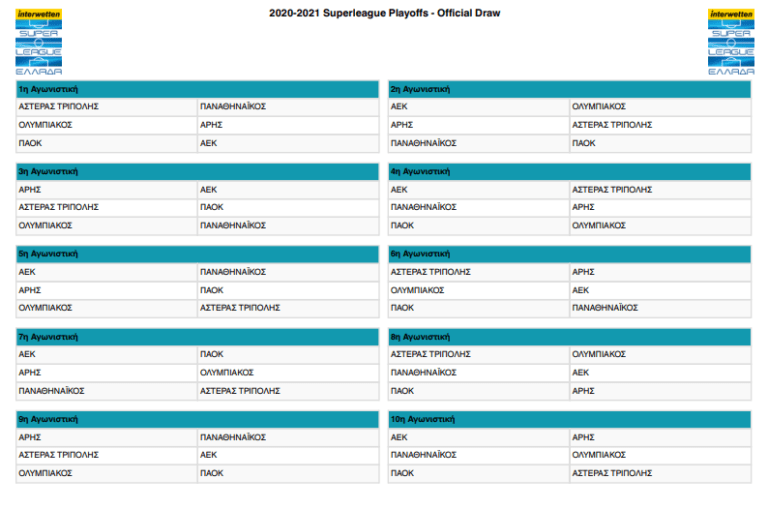Image resolution: width=768 pixels, height=509 pixels.
Task: Select the 6η Αγωνιστική header bar
Action: click(x=569, y=254)
